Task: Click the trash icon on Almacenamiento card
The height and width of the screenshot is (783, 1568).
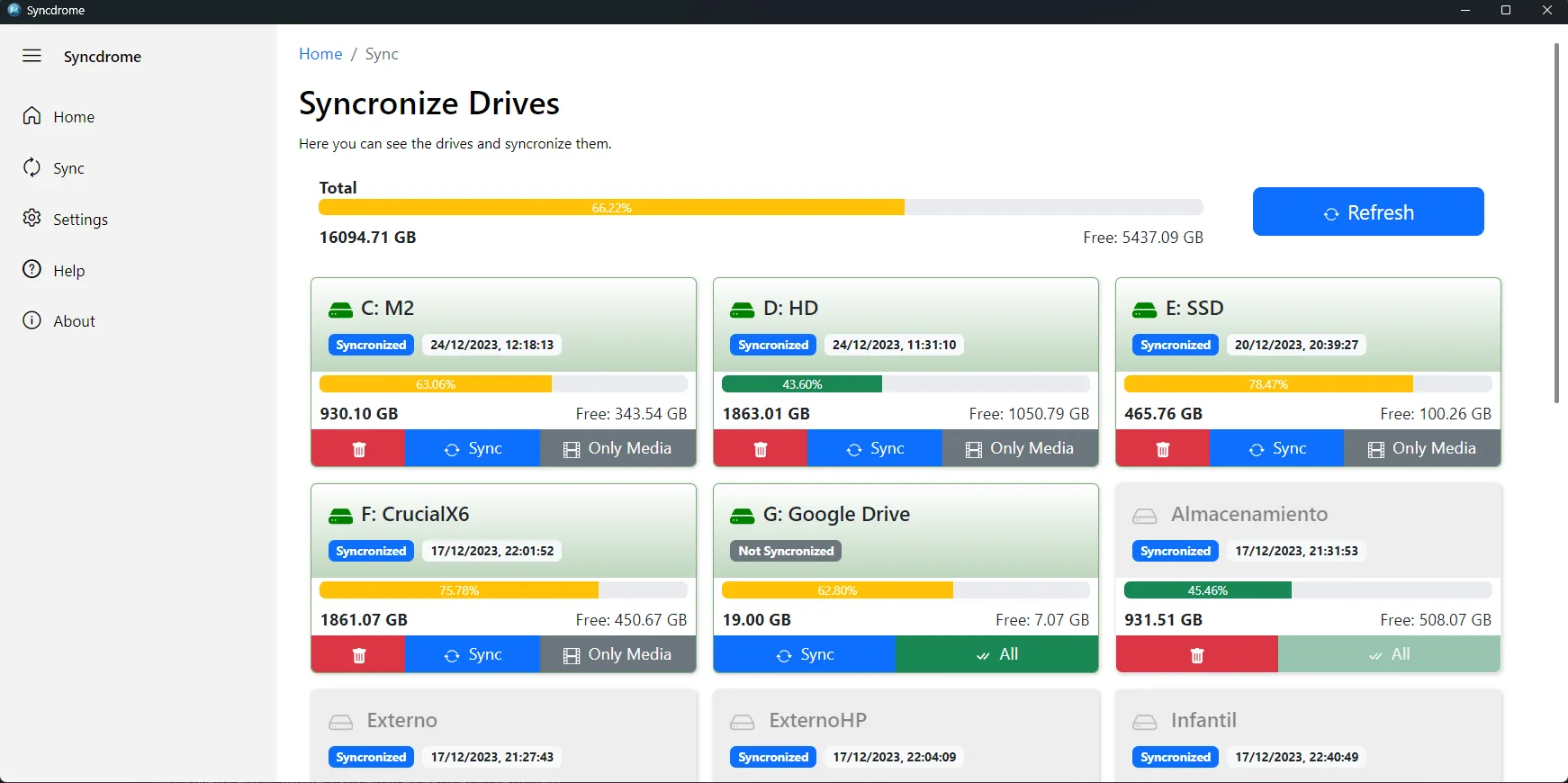Action: coord(1197,654)
